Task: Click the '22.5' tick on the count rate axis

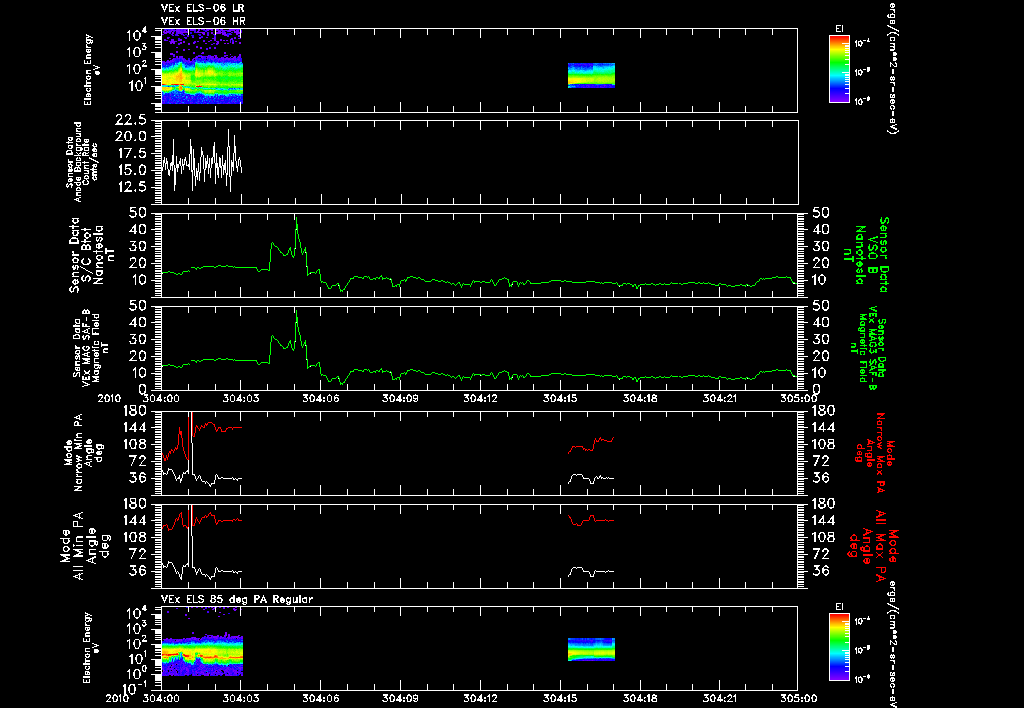Action: 131,120
